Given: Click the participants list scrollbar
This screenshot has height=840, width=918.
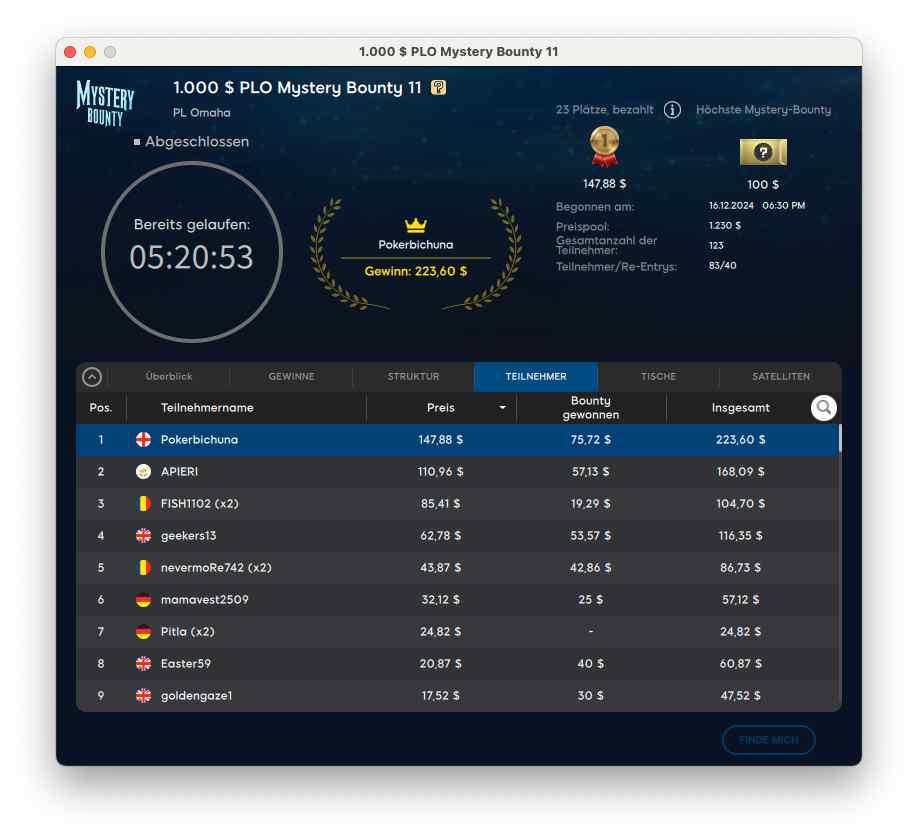Looking at the screenshot, I should 839,440.
